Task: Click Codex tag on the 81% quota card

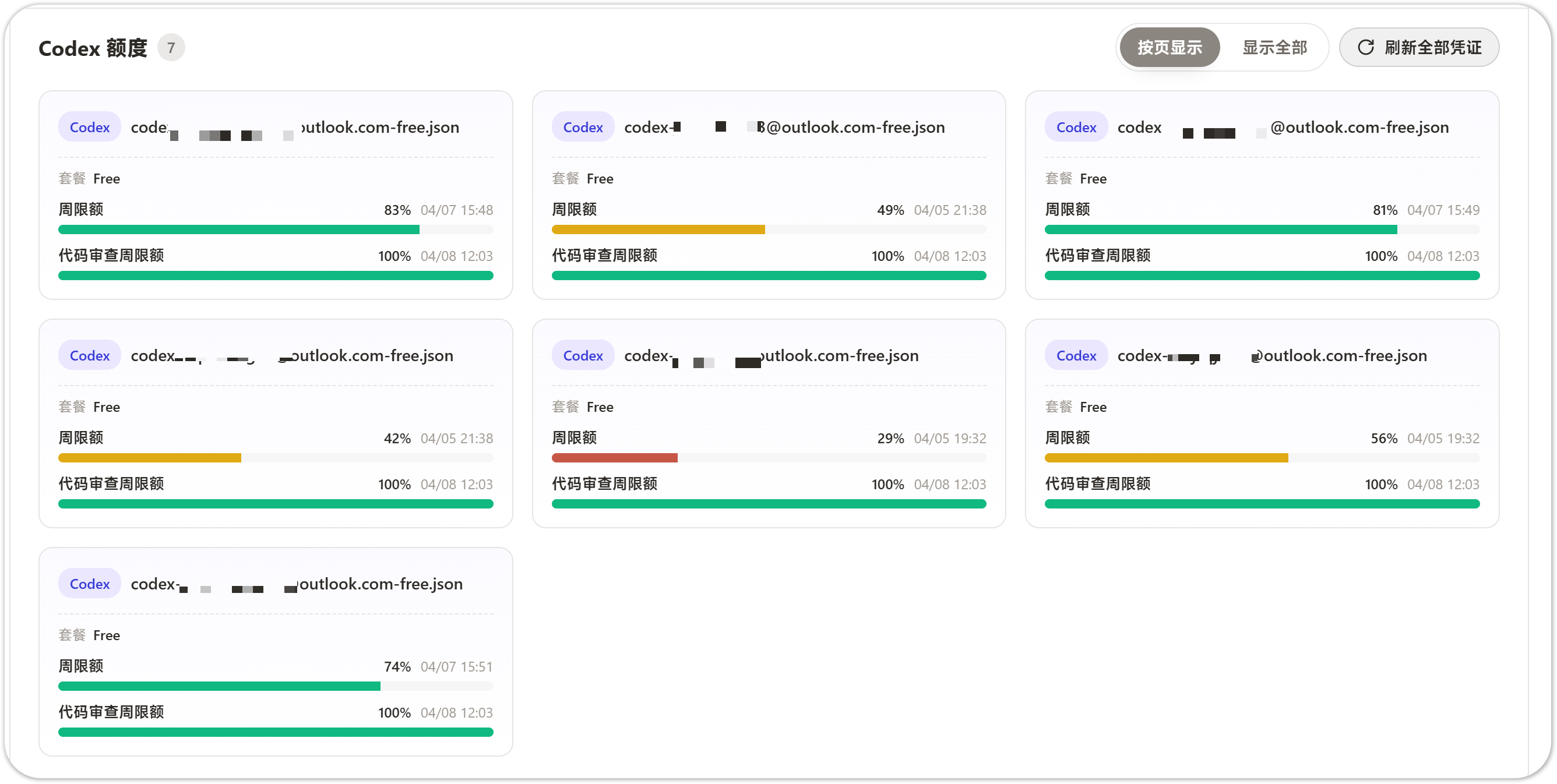Action: (x=1076, y=127)
